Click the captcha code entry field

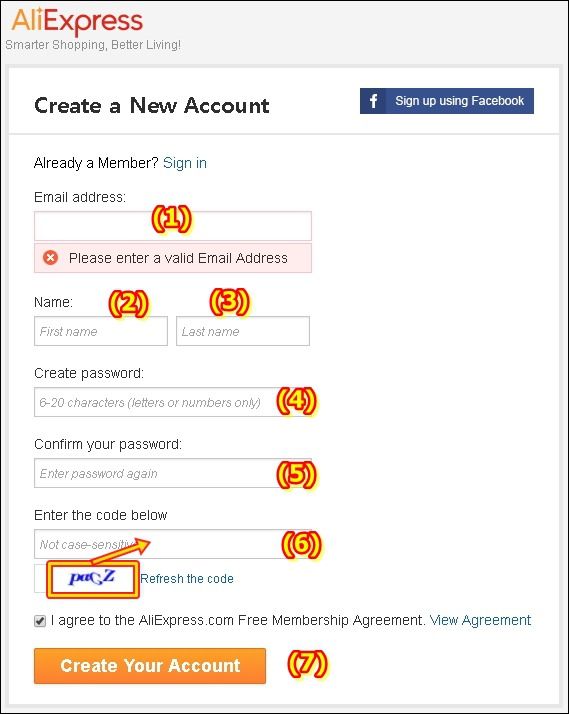coord(173,544)
